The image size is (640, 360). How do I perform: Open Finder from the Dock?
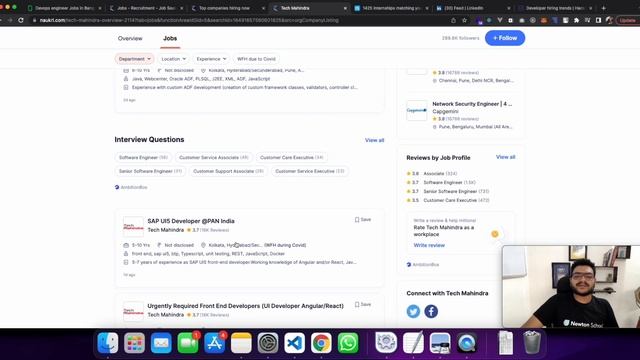[108, 343]
